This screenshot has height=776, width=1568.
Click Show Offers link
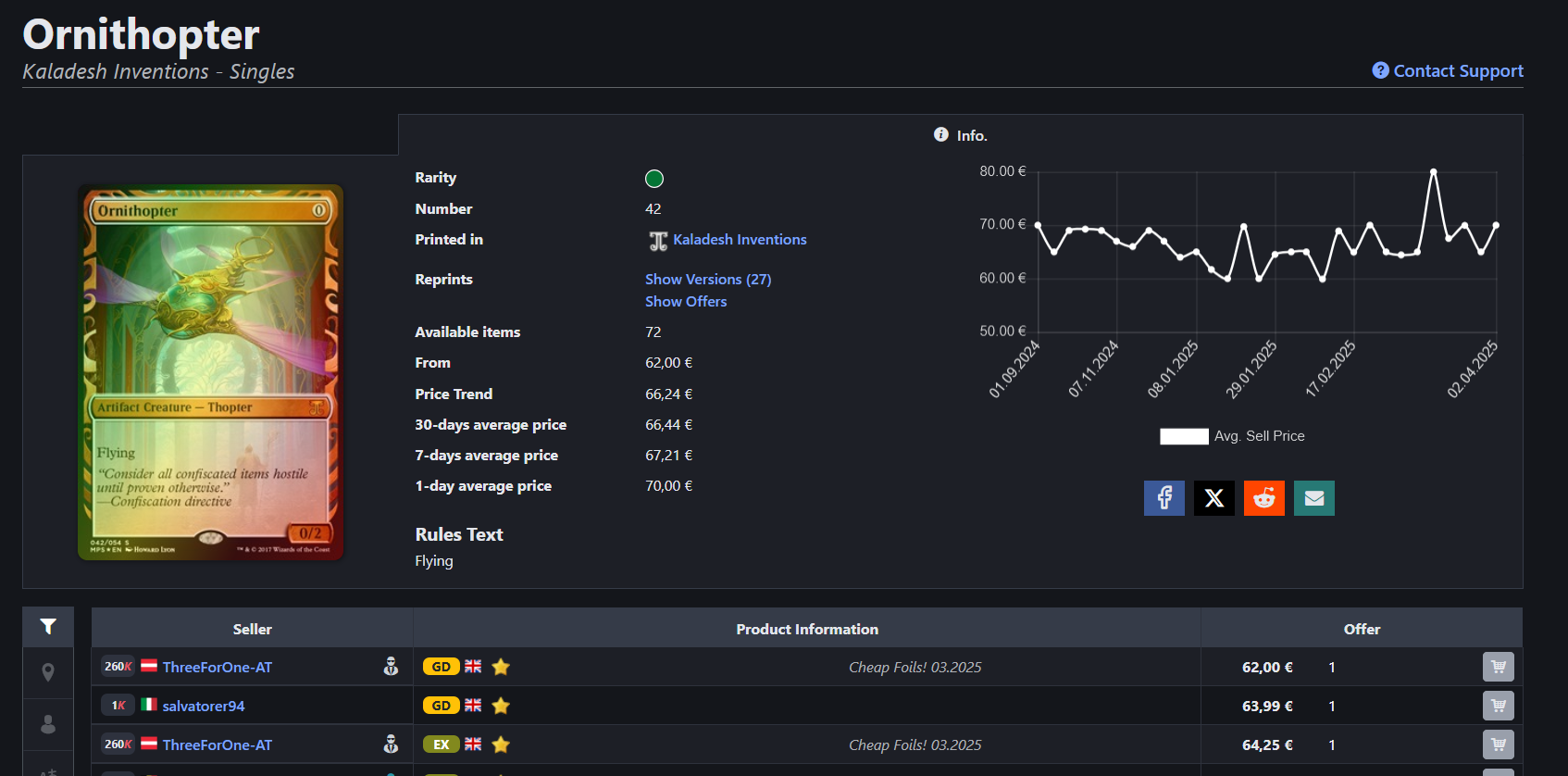[x=686, y=302]
